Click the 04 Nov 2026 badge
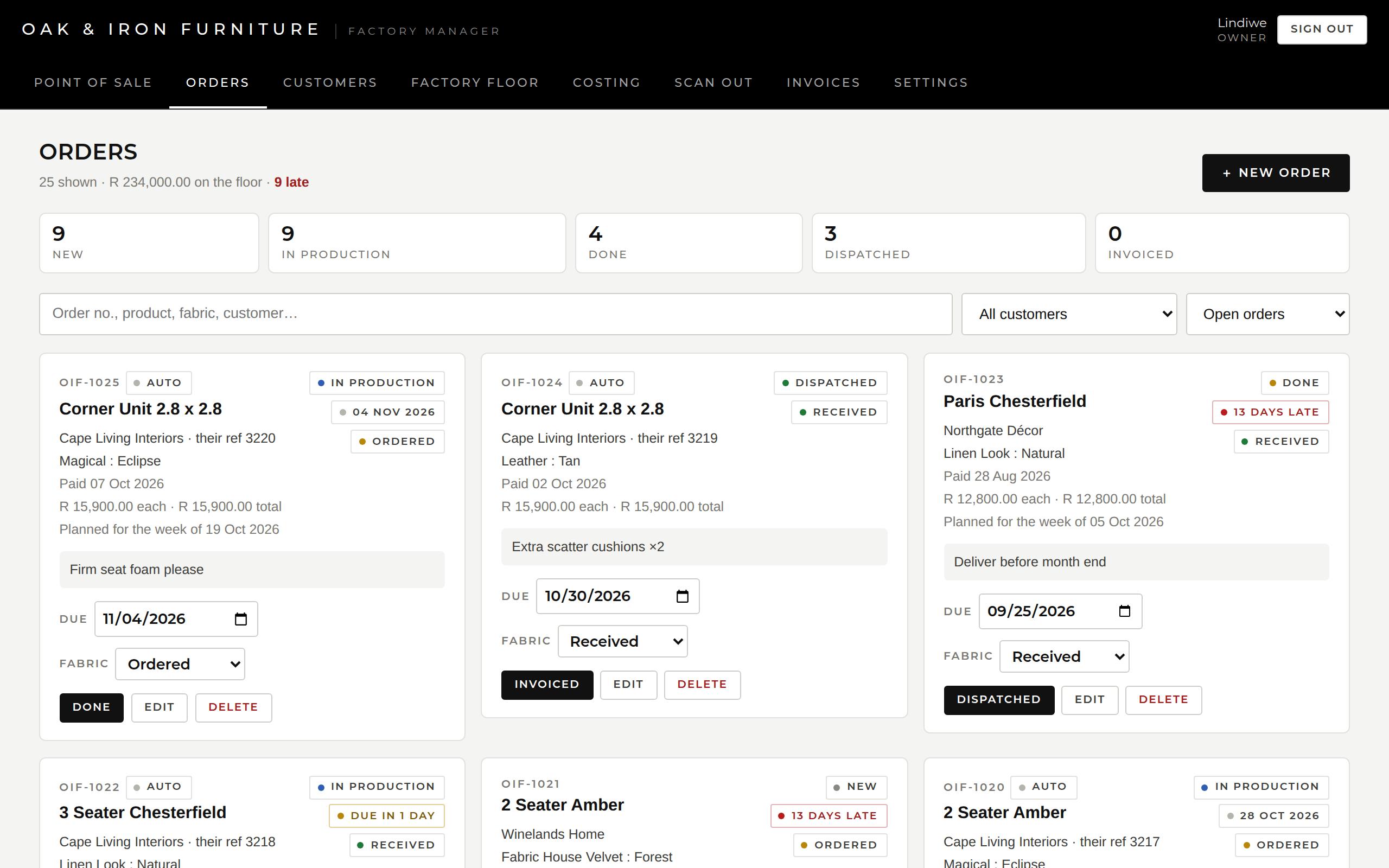 click(388, 412)
